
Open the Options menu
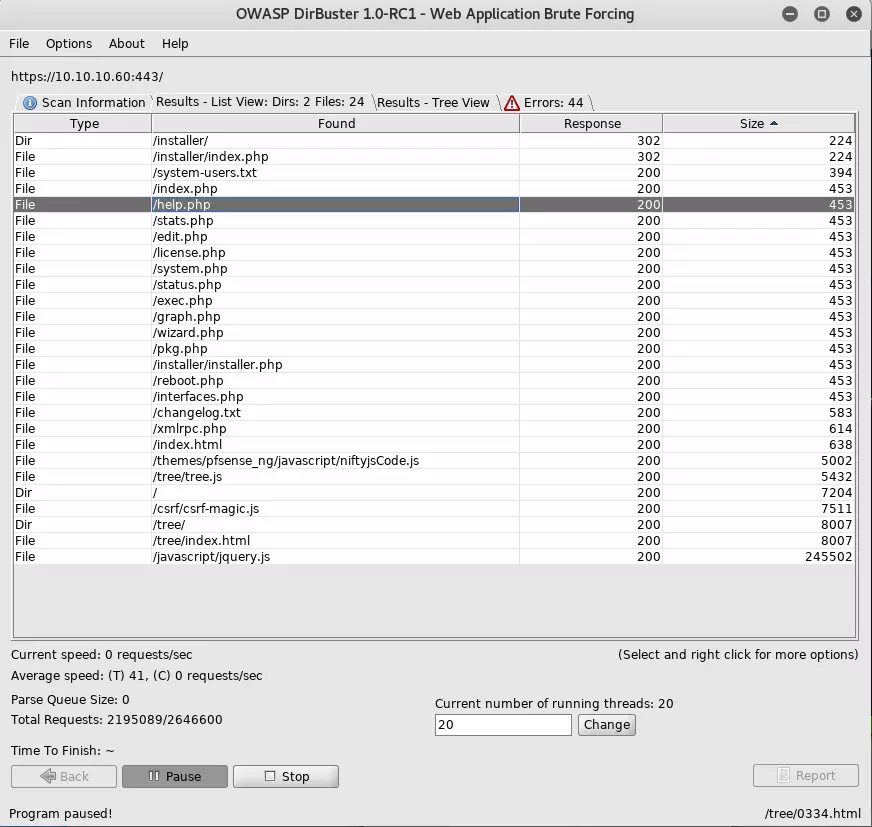point(69,44)
